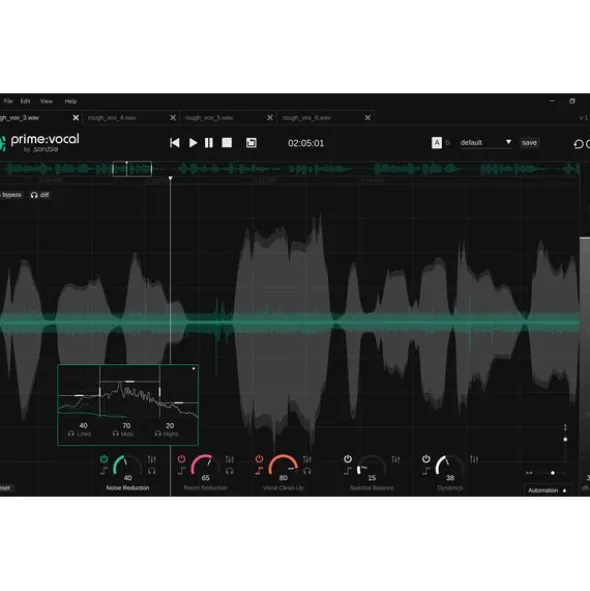Click the Lows value 40
This screenshot has width=590, height=591.
coord(83,425)
